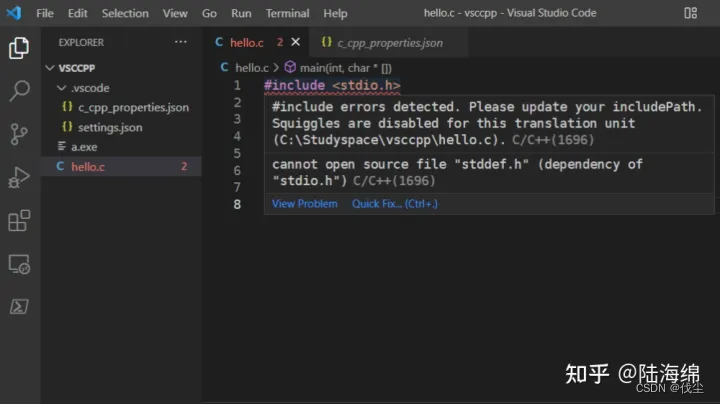
Task: Click line number 5 in gutter
Action: coord(237,153)
